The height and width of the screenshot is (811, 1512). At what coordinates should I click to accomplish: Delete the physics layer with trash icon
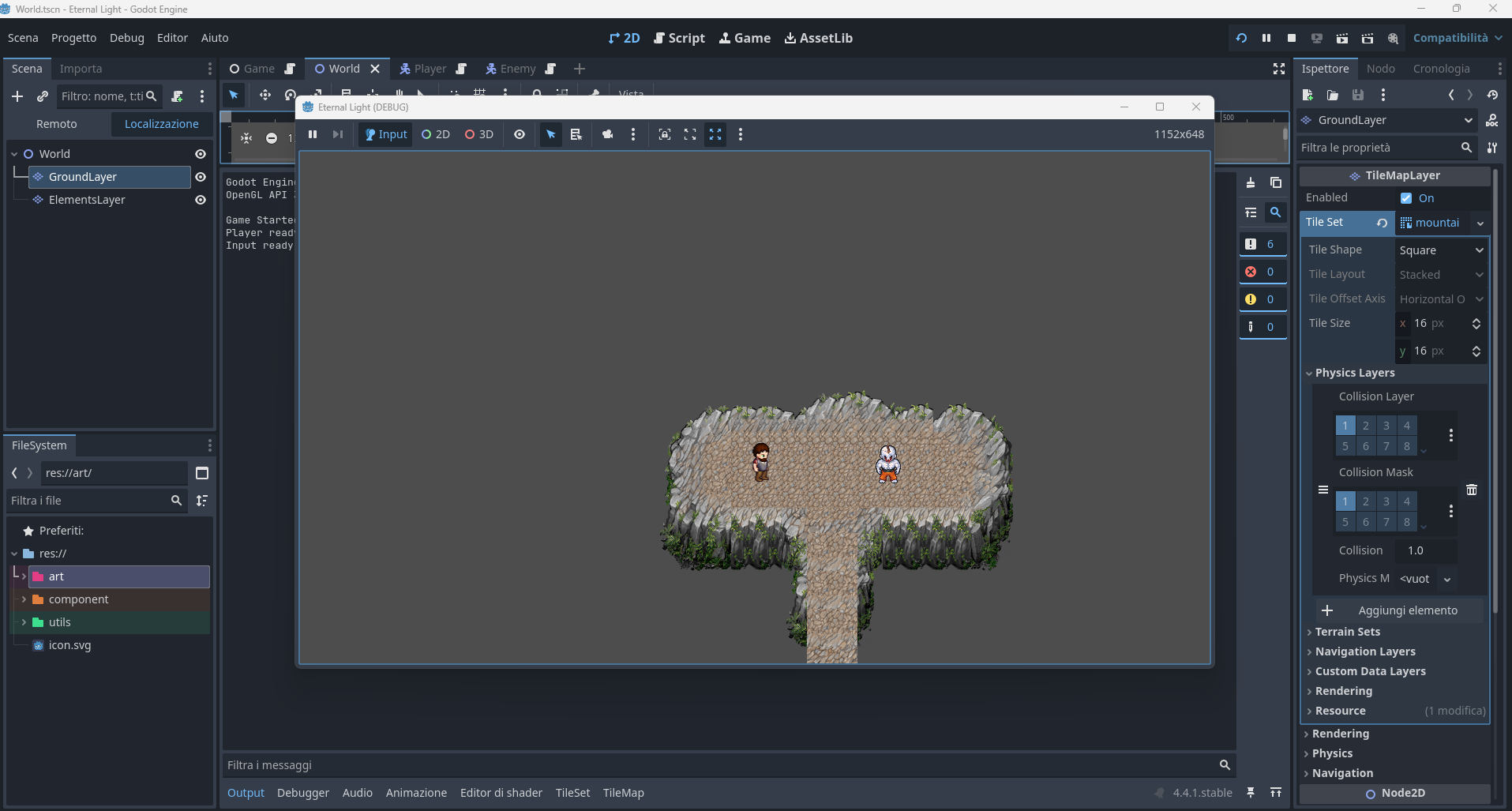(x=1472, y=490)
